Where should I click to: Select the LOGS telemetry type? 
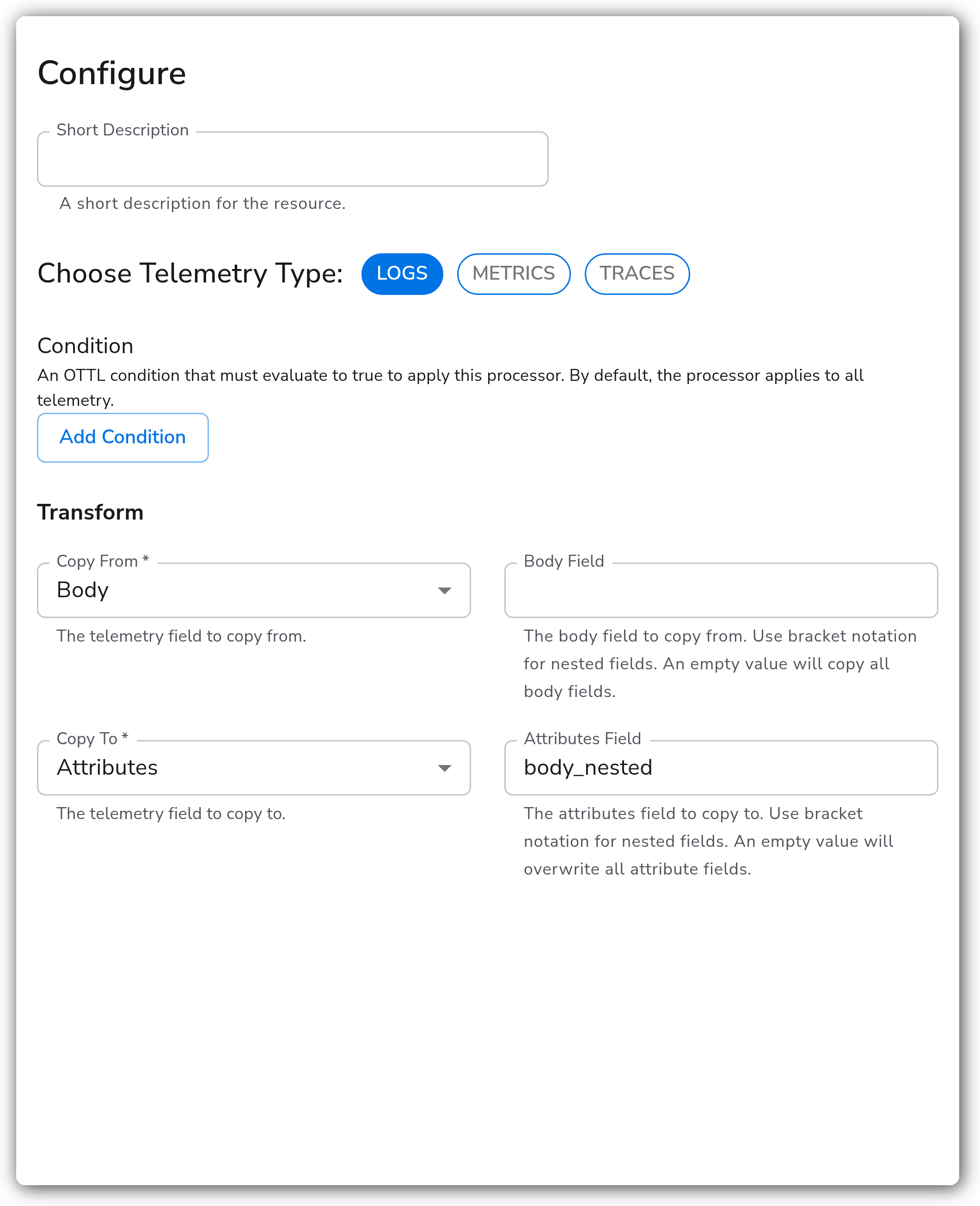click(402, 274)
